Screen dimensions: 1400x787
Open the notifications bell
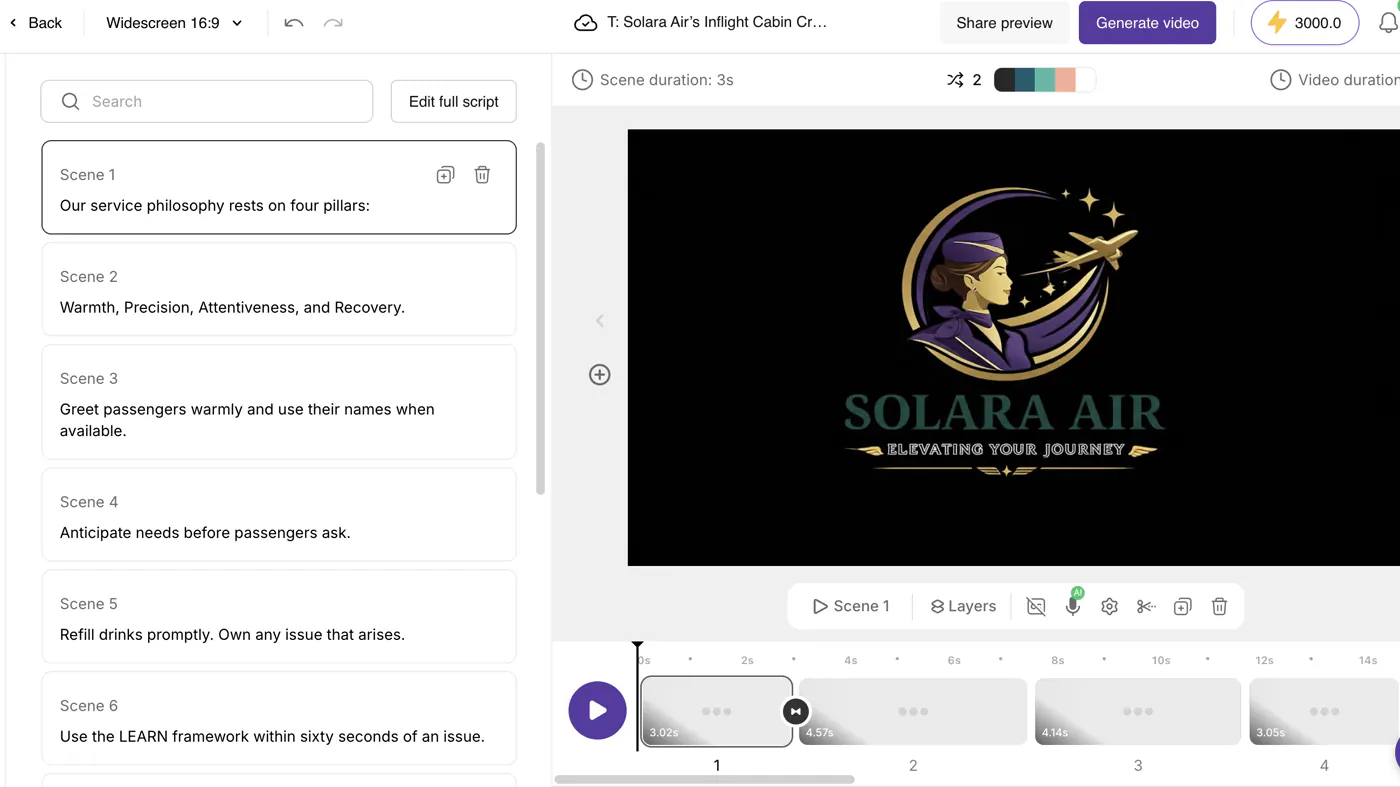click(x=1388, y=23)
